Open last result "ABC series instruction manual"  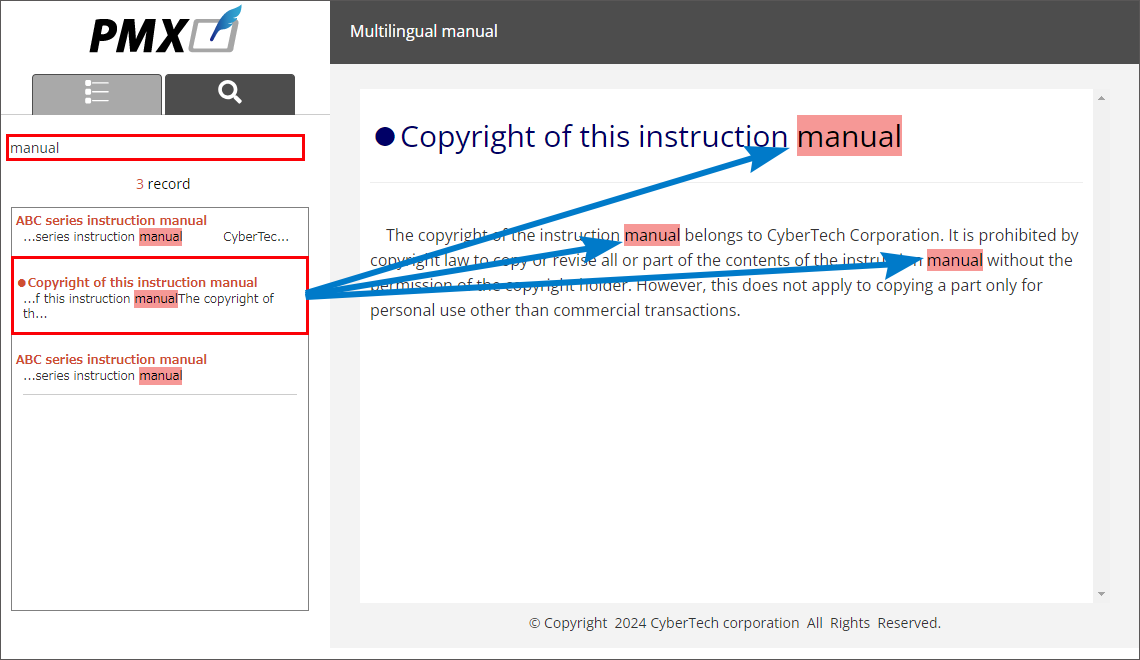click(x=111, y=359)
